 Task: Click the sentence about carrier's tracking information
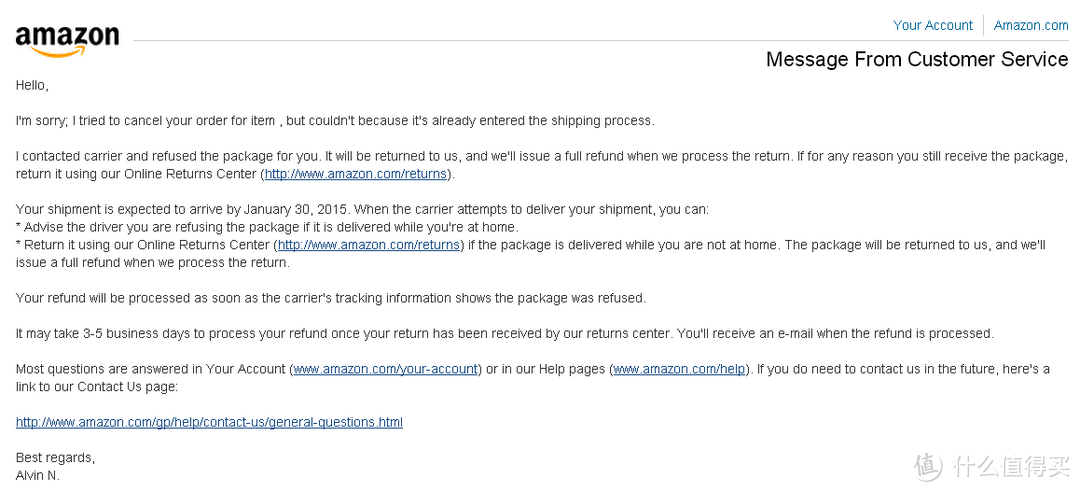[x=331, y=298]
